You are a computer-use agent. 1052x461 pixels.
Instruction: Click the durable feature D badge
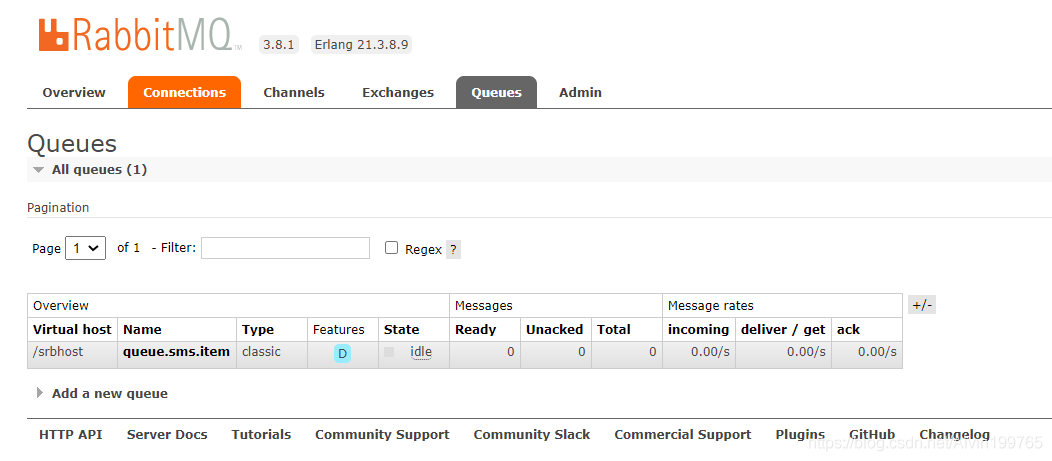(x=342, y=353)
